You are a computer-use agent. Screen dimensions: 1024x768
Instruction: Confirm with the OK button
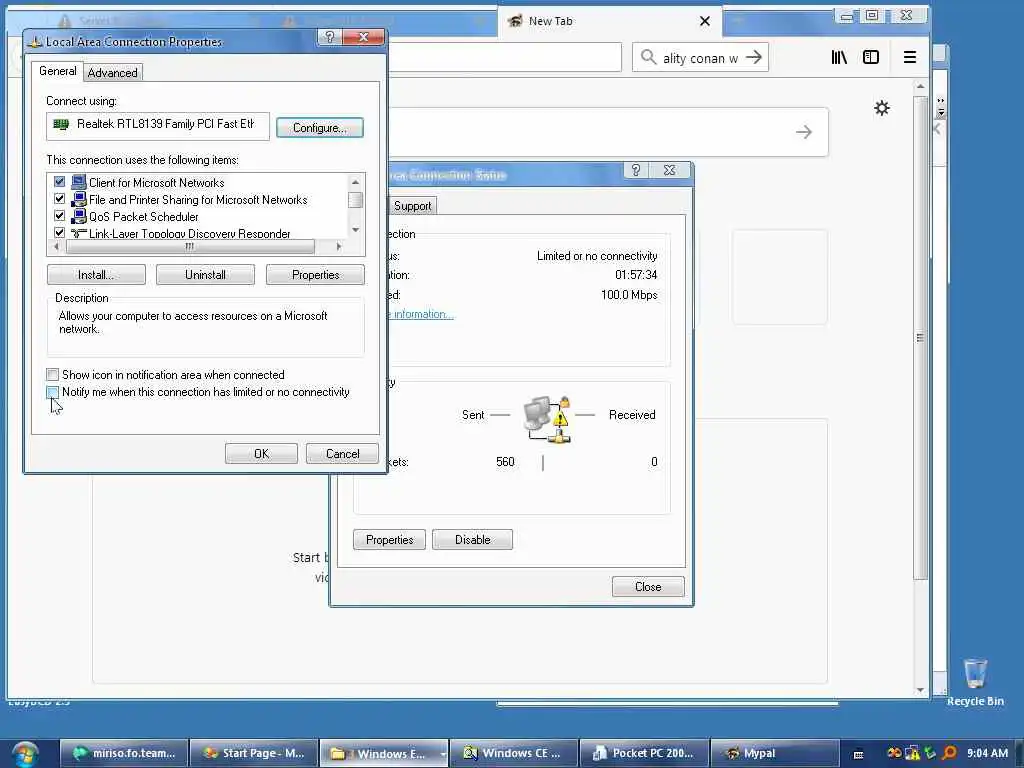[x=261, y=454]
